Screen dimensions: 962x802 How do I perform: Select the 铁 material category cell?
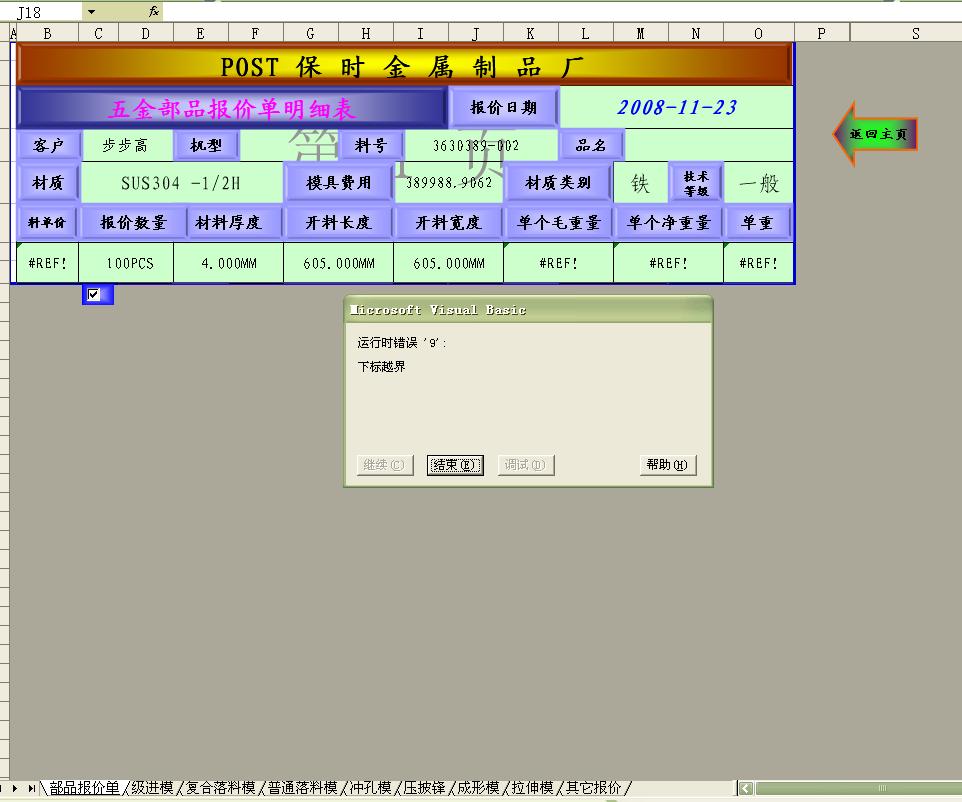coord(640,182)
